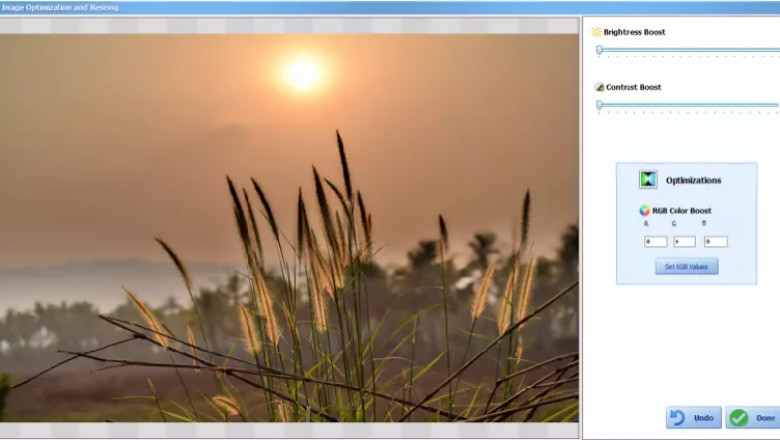Click the Brightness Boost slider handle
Viewport: 780px width, 440px height.
click(599, 49)
